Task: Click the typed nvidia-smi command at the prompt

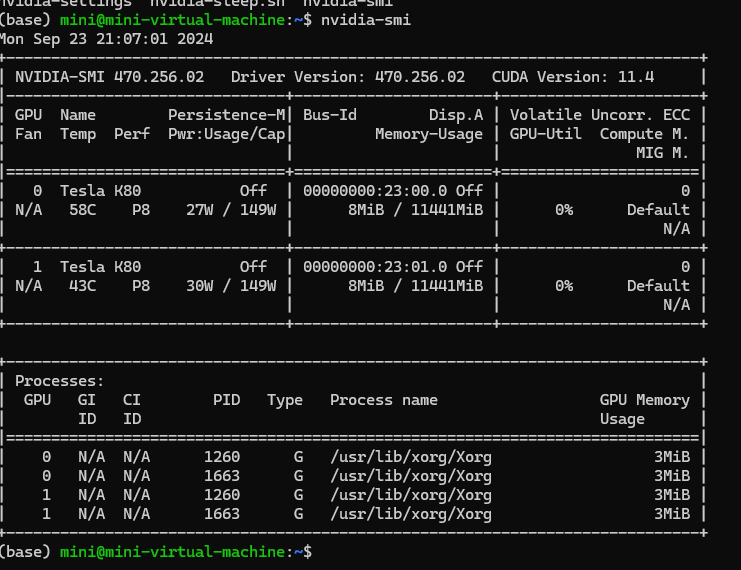Action: [x=366, y=20]
